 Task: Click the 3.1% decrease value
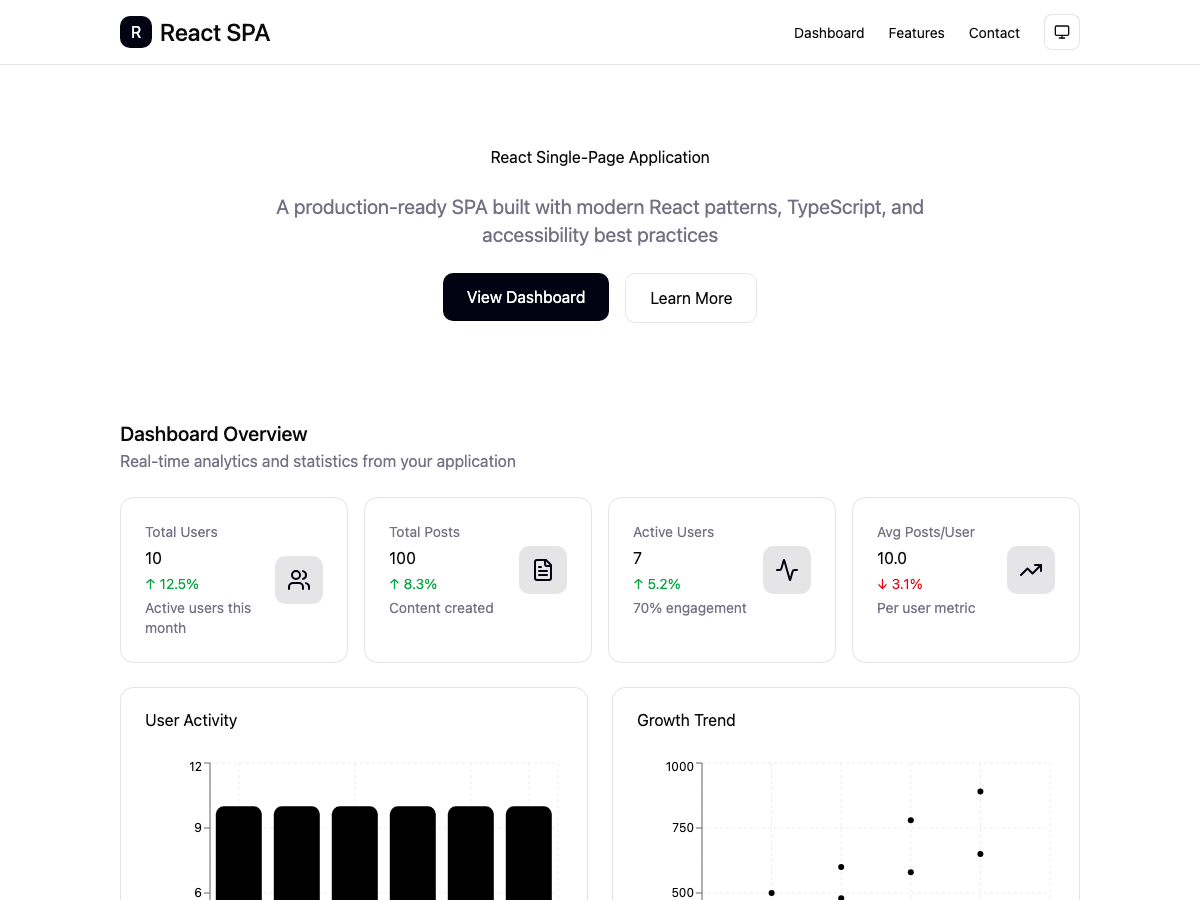pyautogui.click(x=907, y=584)
